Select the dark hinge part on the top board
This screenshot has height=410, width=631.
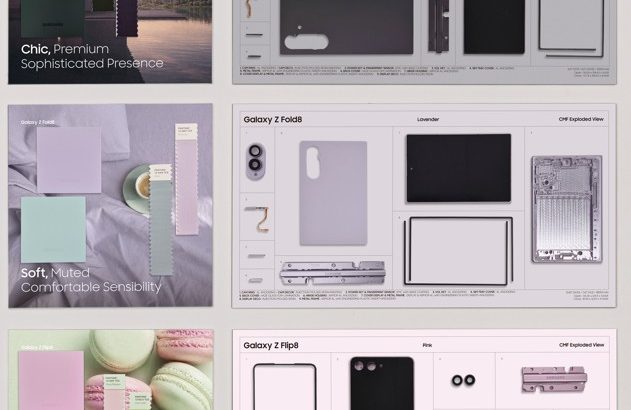(439, 26)
